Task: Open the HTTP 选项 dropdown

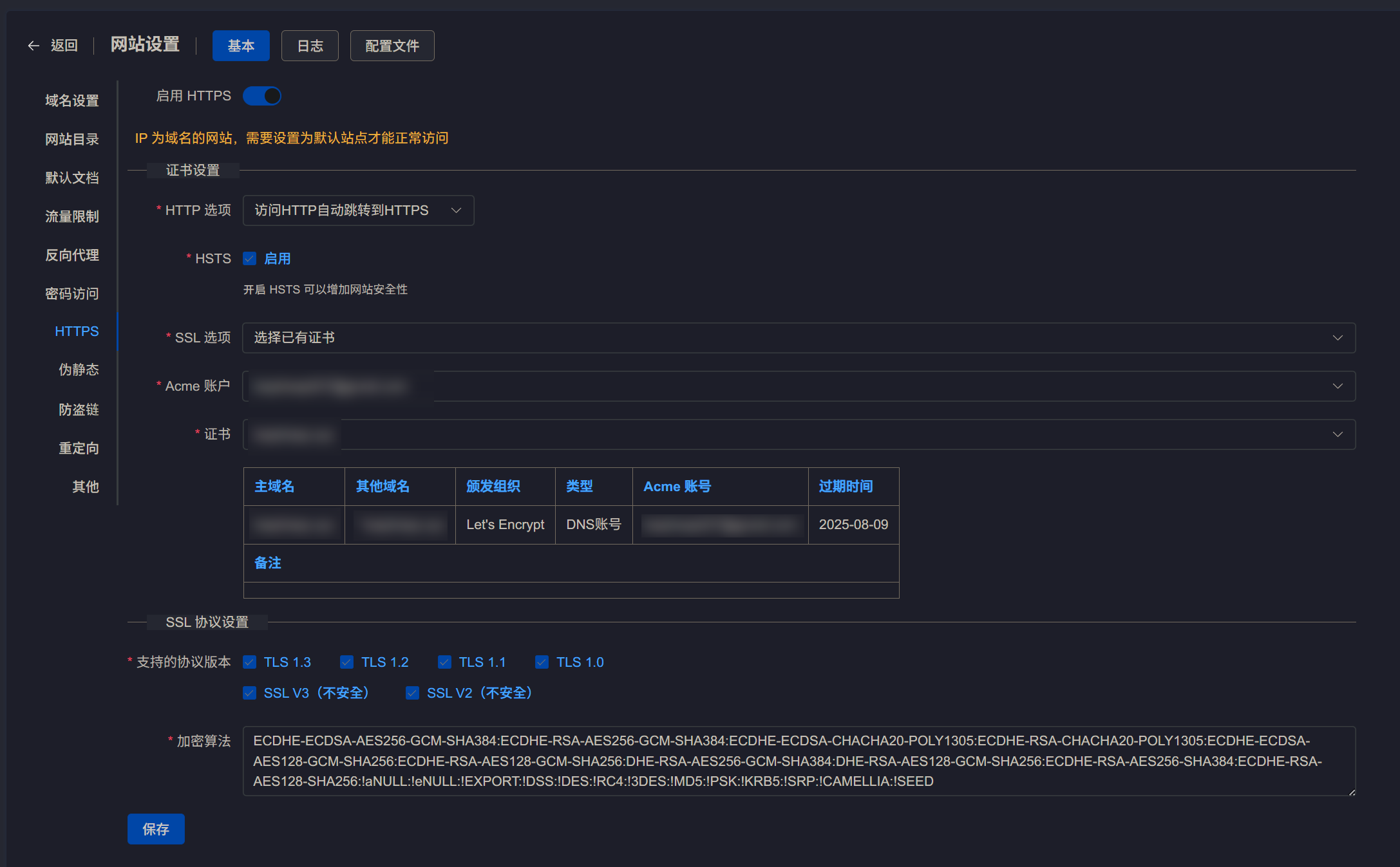Action: (x=358, y=210)
